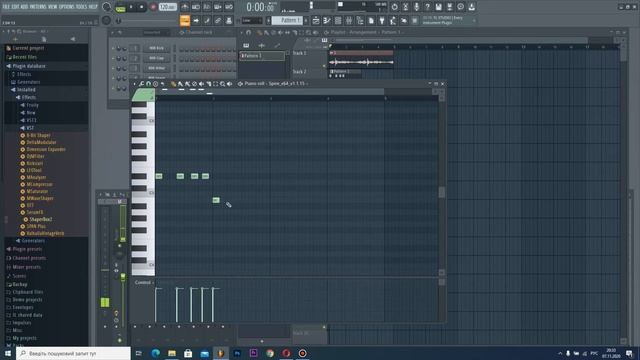Start playback with the play button

131,7
